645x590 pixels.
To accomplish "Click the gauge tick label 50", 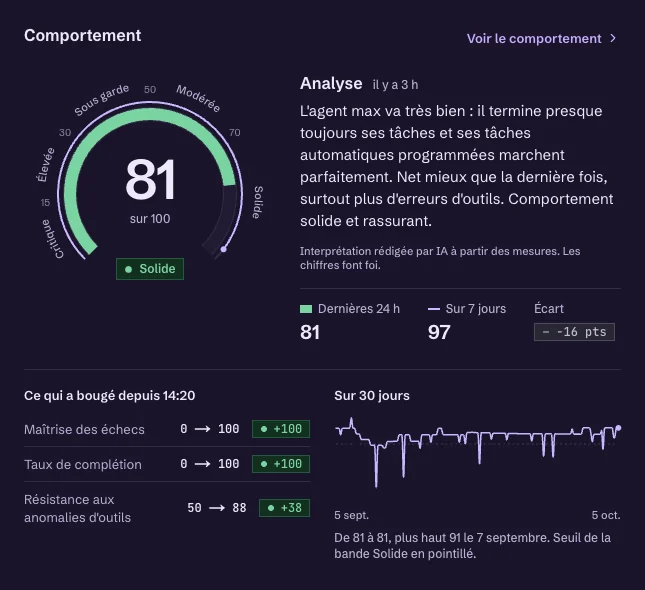I will 150,89.
